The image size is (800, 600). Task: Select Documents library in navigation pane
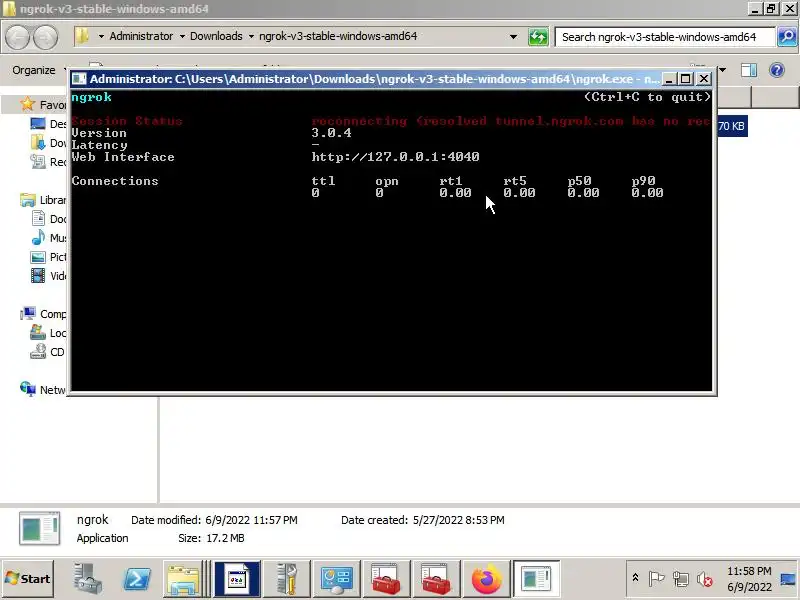(x=48, y=219)
